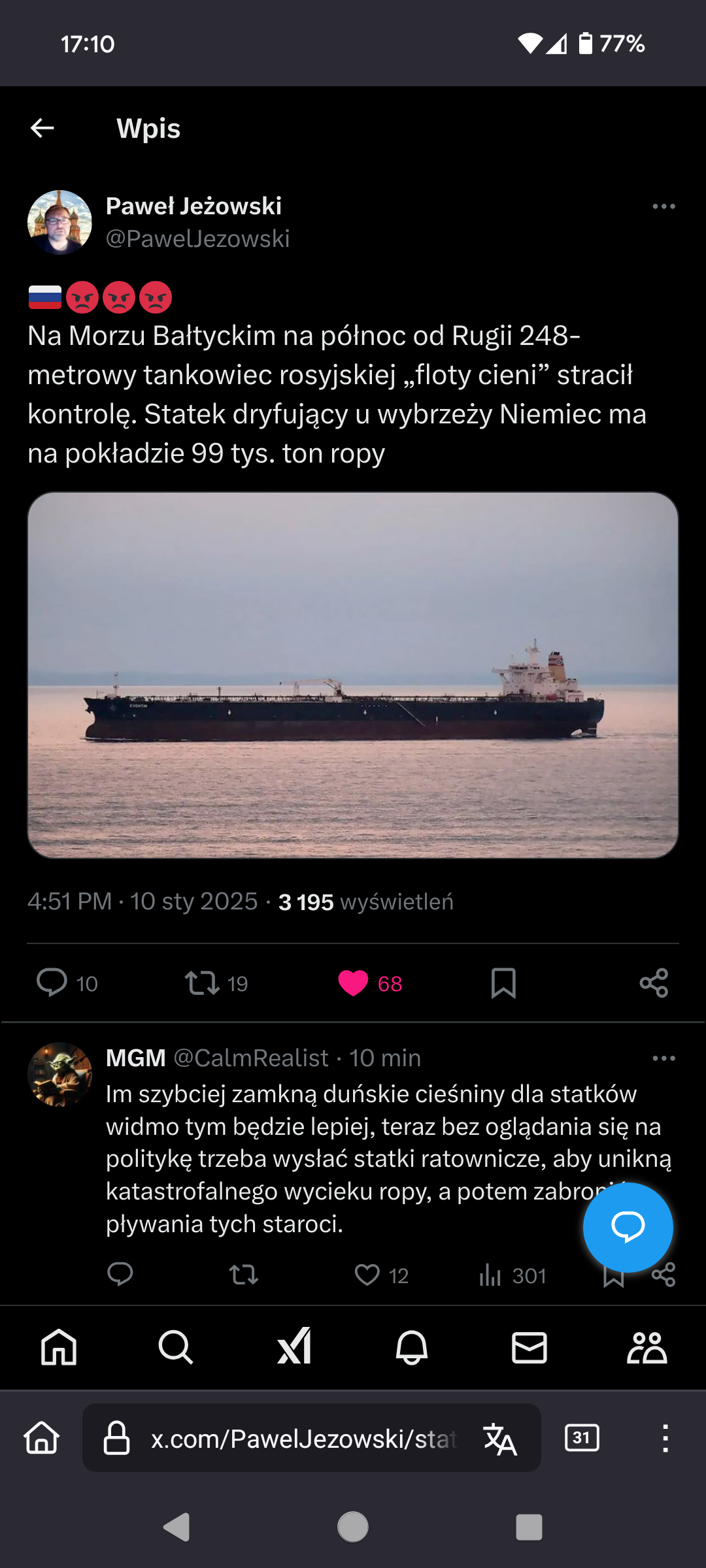The height and width of the screenshot is (1568, 706).
Task: Go to the X Home tab
Action: [x=59, y=1347]
